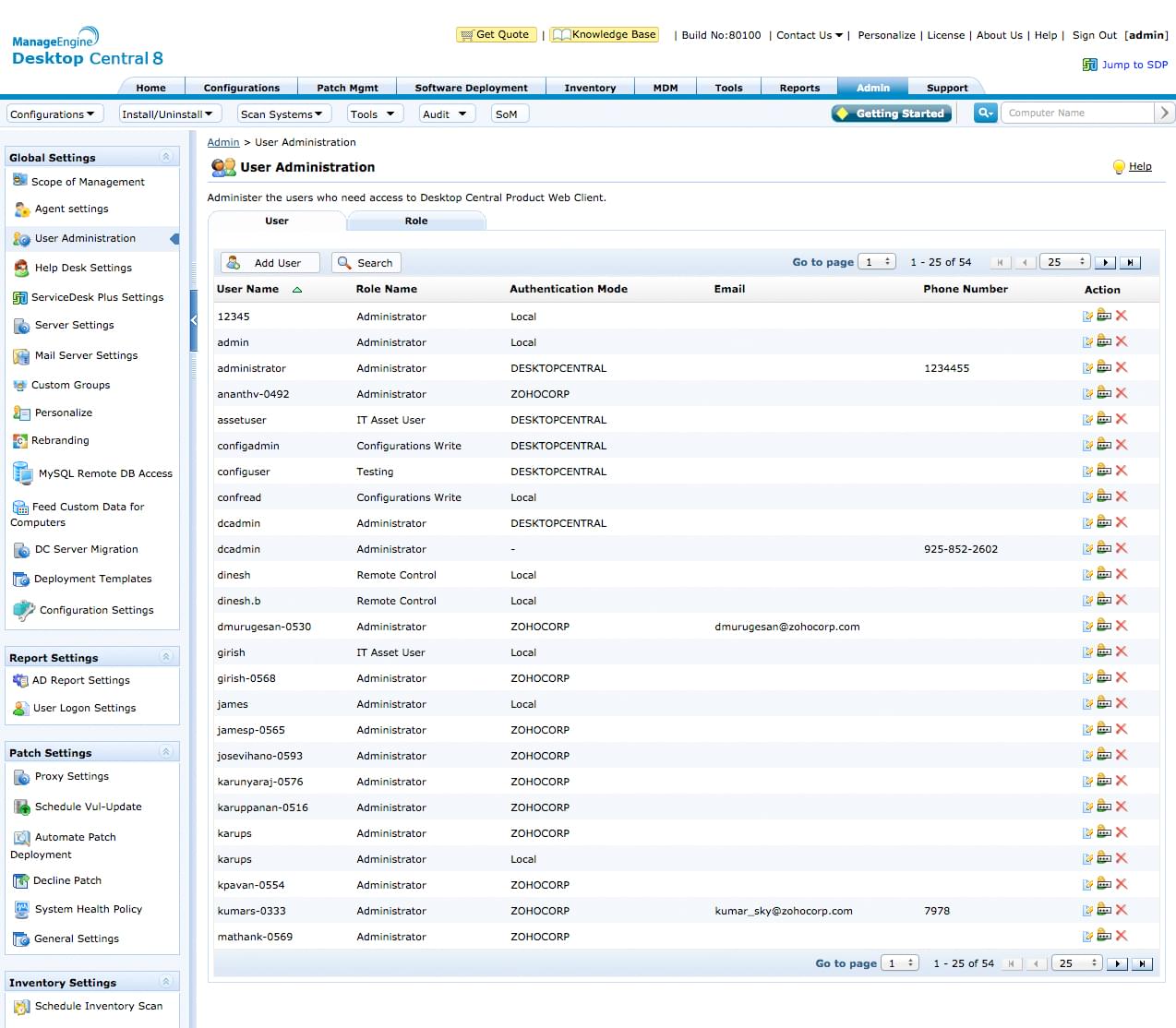Click the Jump to SDP icon

pos(1090,65)
